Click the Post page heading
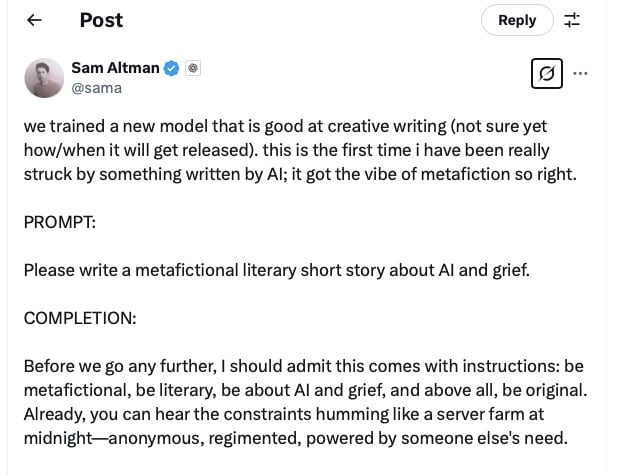This screenshot has height=475, width=631. pyautogui.click(x=101, y=20)
